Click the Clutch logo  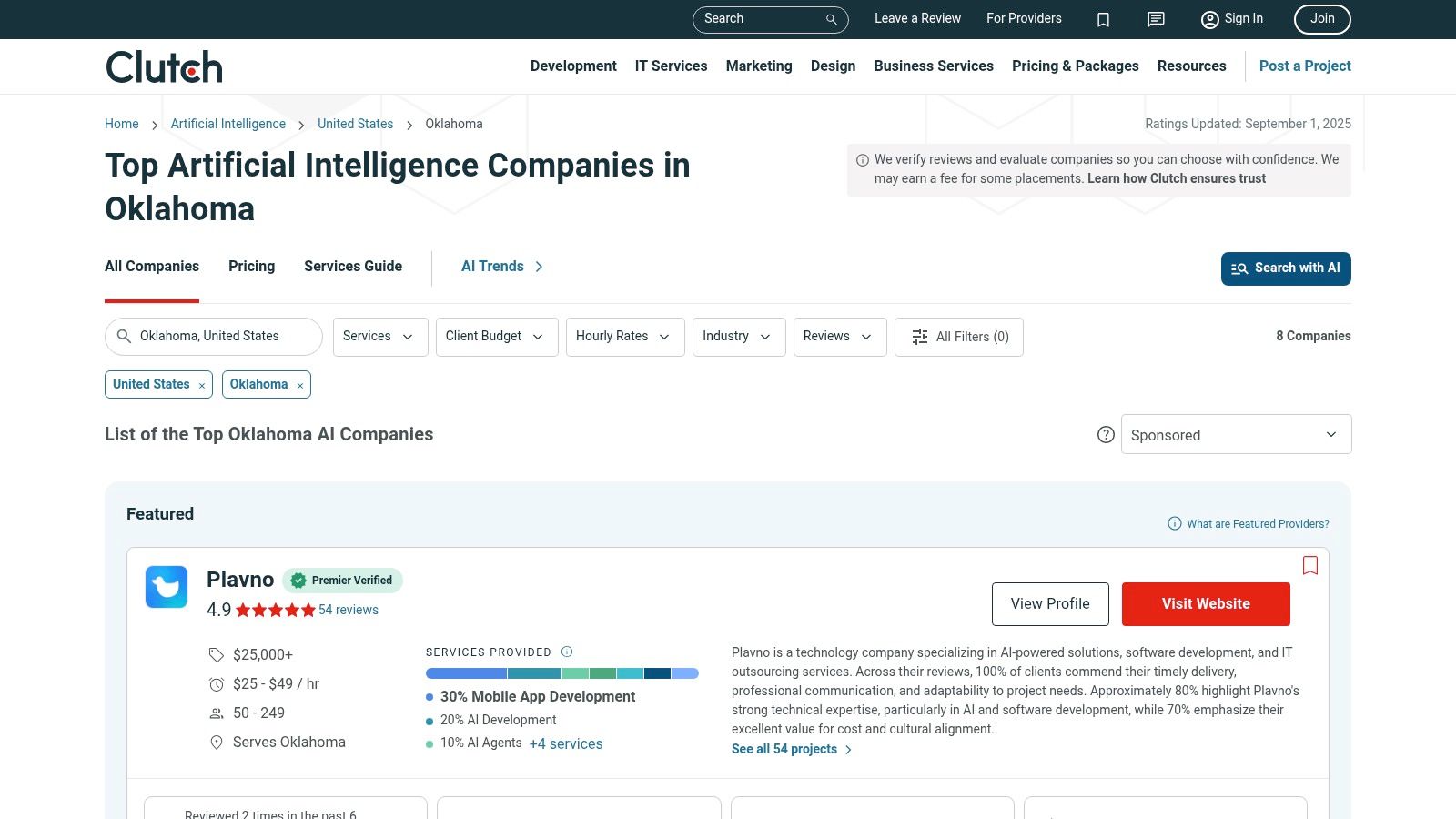[164, 66]
